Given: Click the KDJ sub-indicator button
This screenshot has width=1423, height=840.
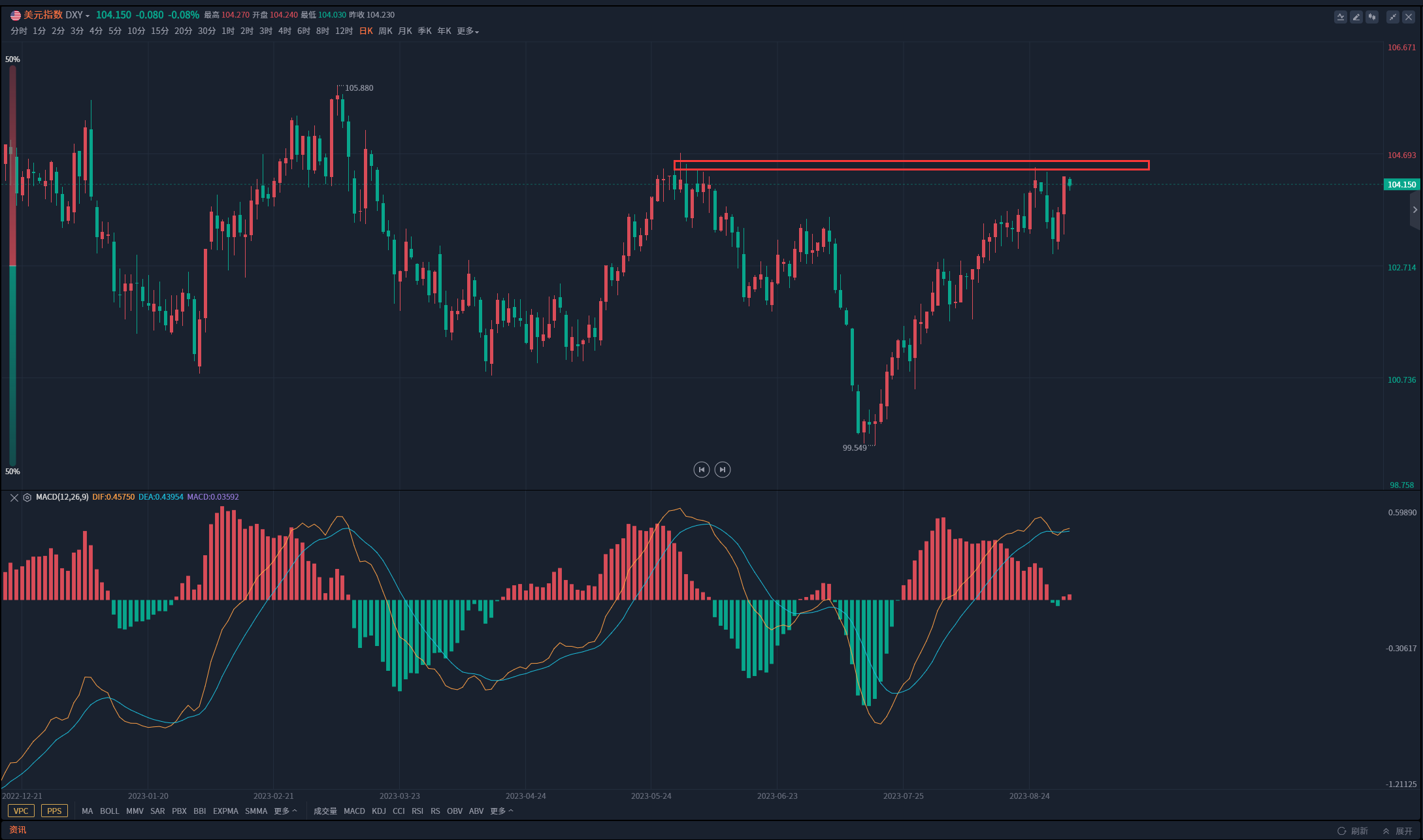Looking at the screenshot, I should 379,811.
